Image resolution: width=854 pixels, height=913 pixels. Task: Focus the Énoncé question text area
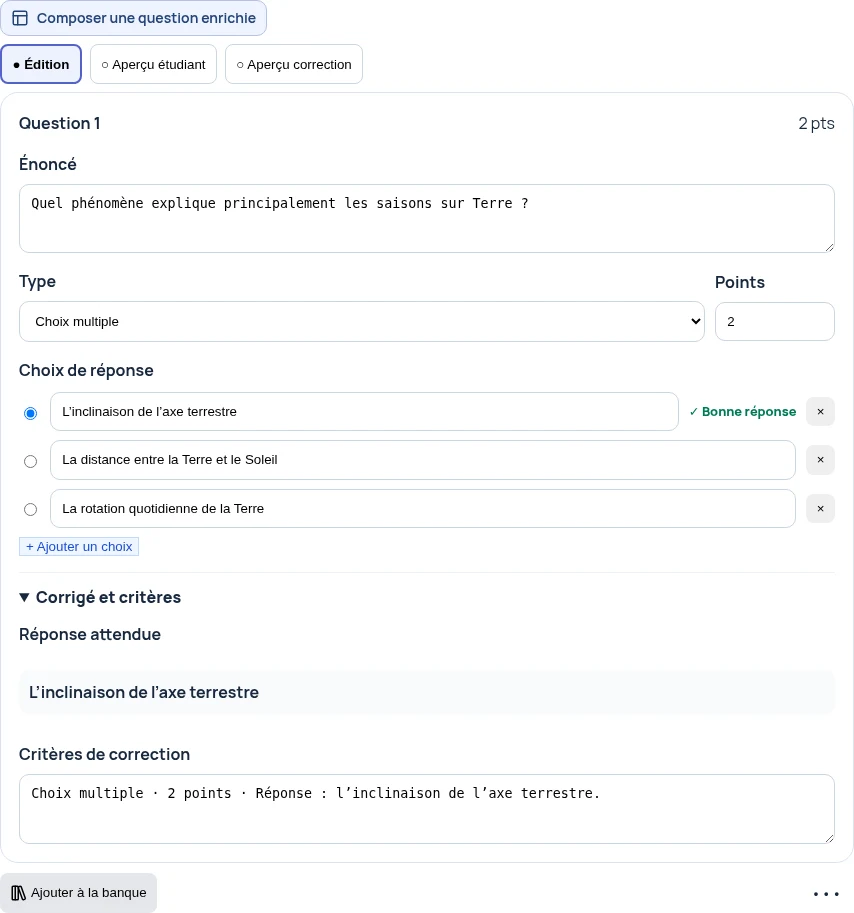(427, 218)
